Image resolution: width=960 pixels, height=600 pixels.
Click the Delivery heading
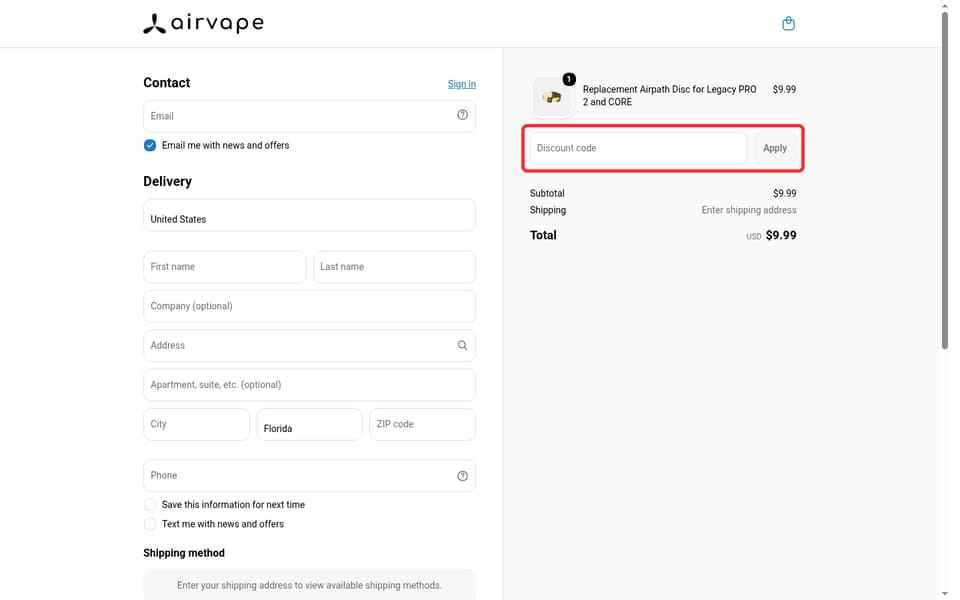click(167, 181)
